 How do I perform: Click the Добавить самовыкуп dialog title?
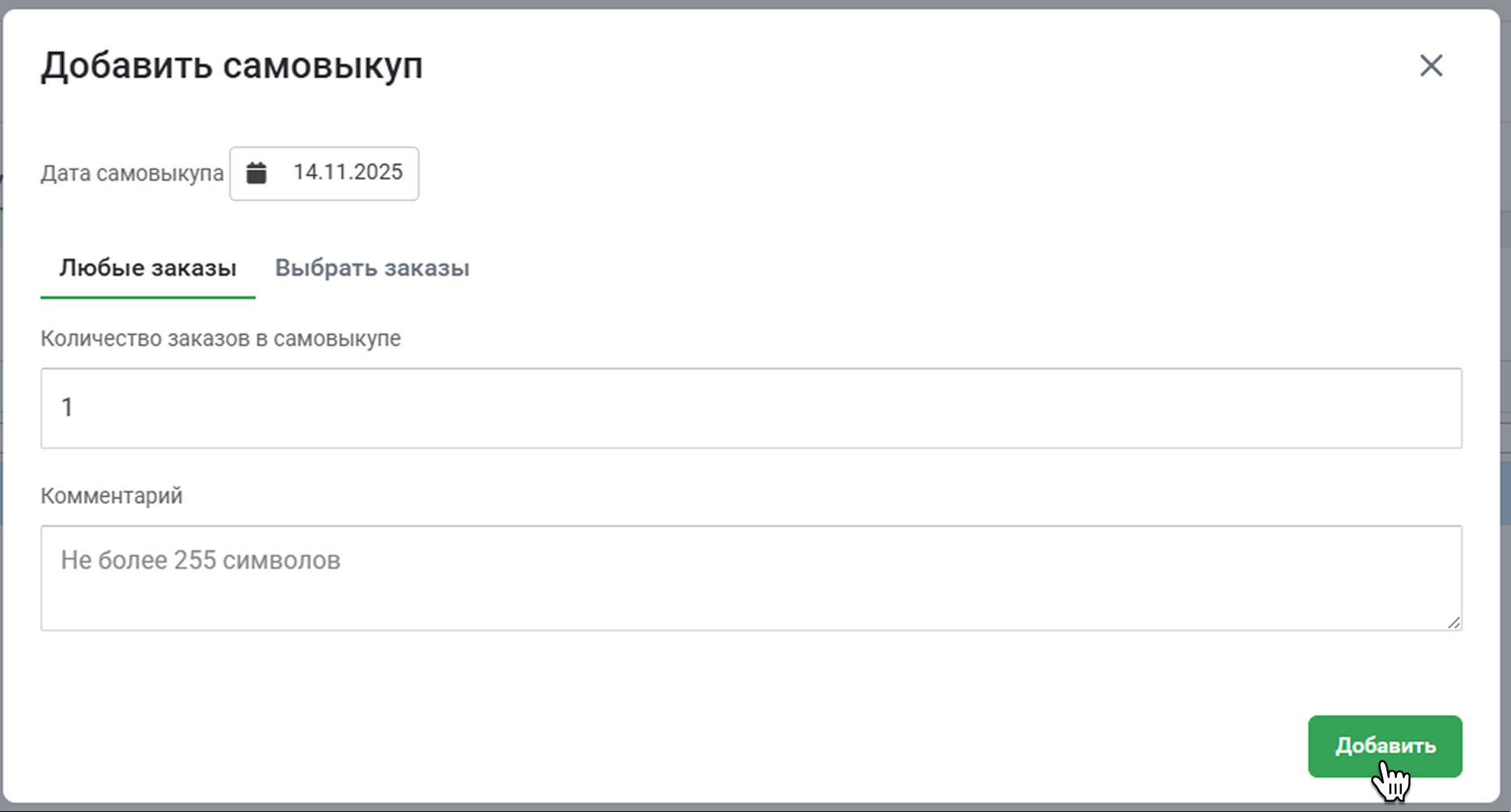pos(232,65)
